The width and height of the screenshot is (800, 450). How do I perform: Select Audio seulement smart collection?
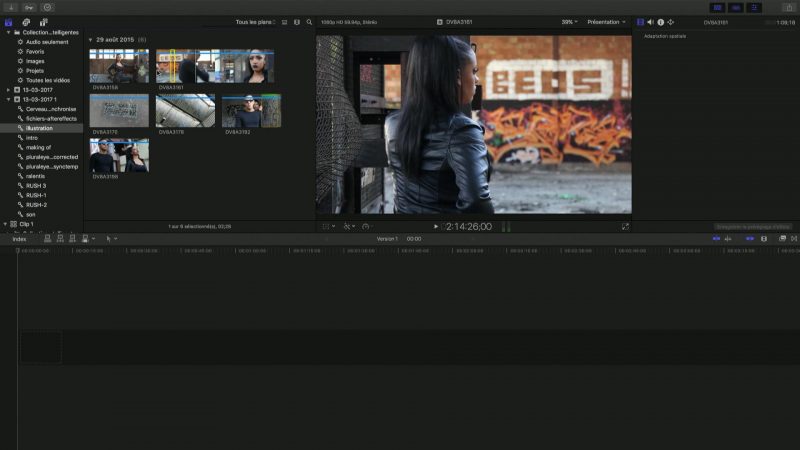[46, 42]
